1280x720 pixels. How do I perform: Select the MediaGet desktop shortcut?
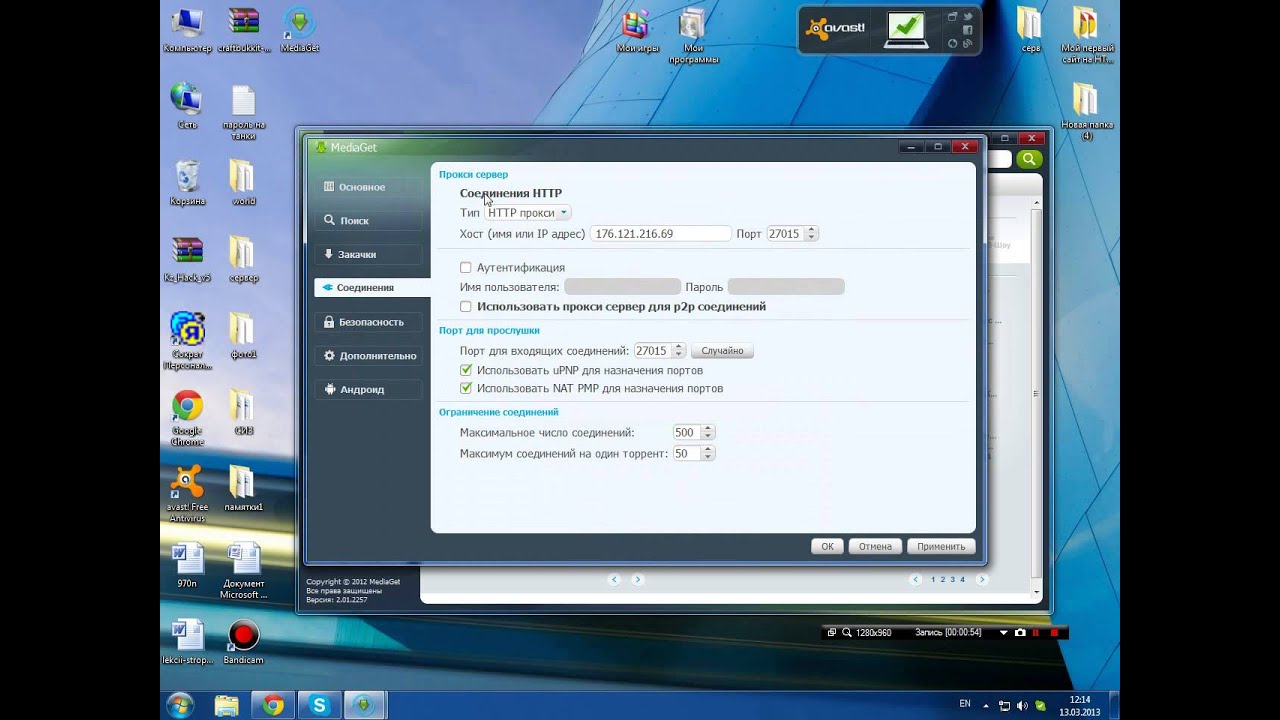coord(299,30)
